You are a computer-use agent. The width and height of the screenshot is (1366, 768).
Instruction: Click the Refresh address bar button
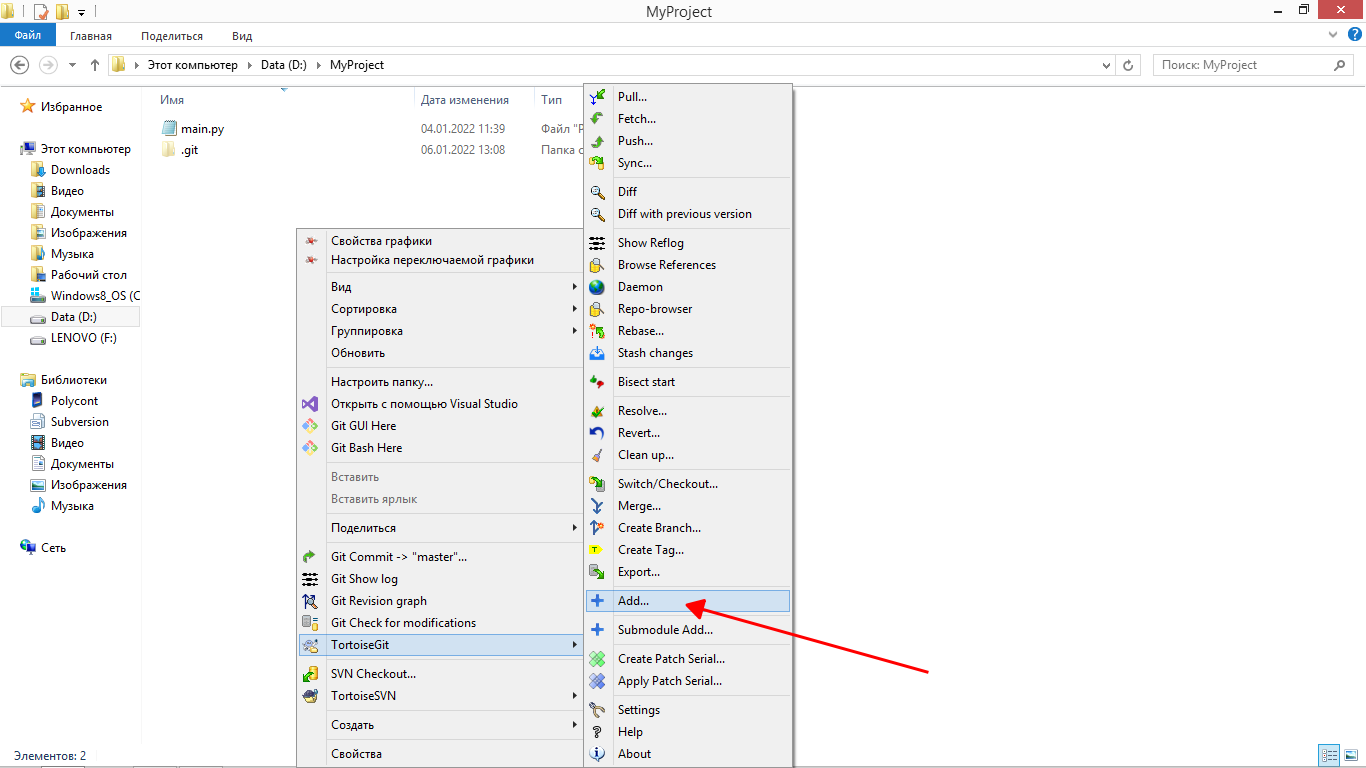pos(1129,65)
